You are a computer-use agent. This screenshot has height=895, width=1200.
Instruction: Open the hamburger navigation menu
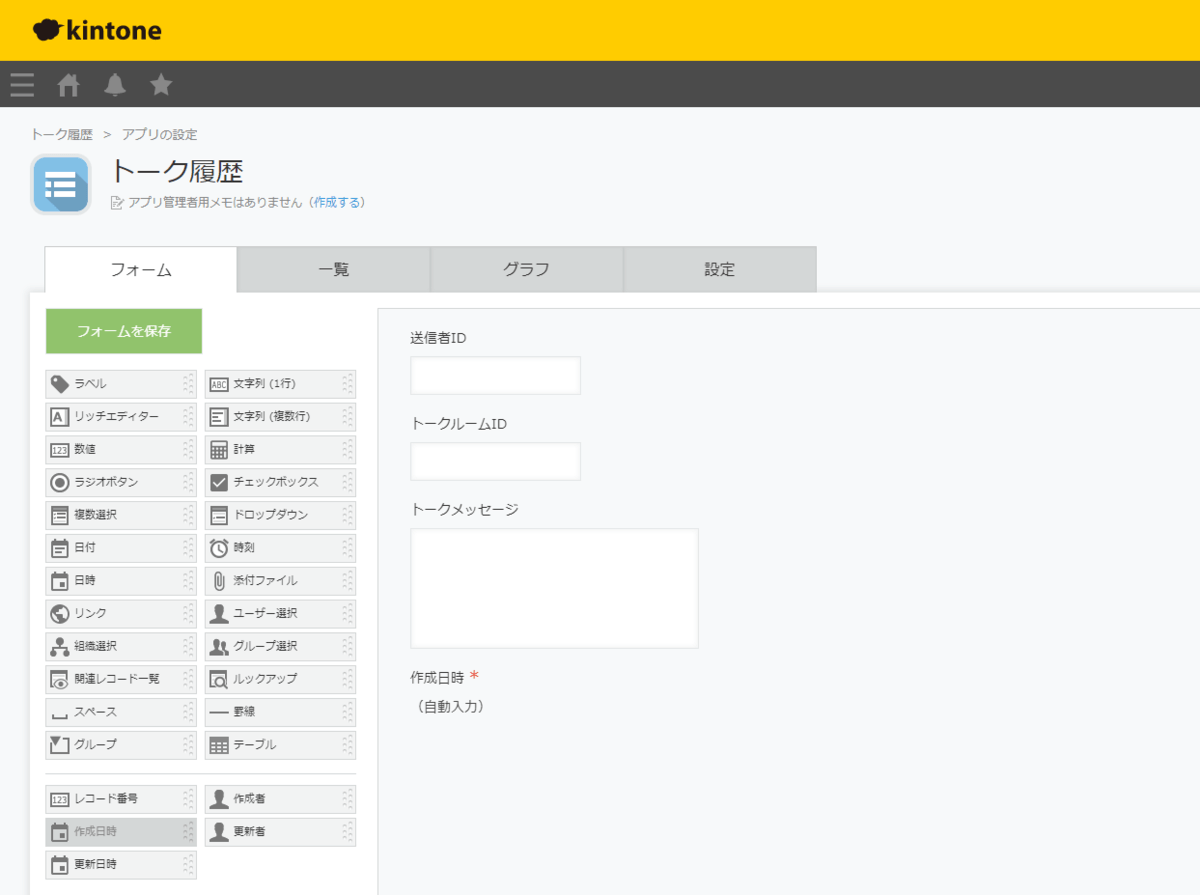pyautogui.click(x=22, y=84)
